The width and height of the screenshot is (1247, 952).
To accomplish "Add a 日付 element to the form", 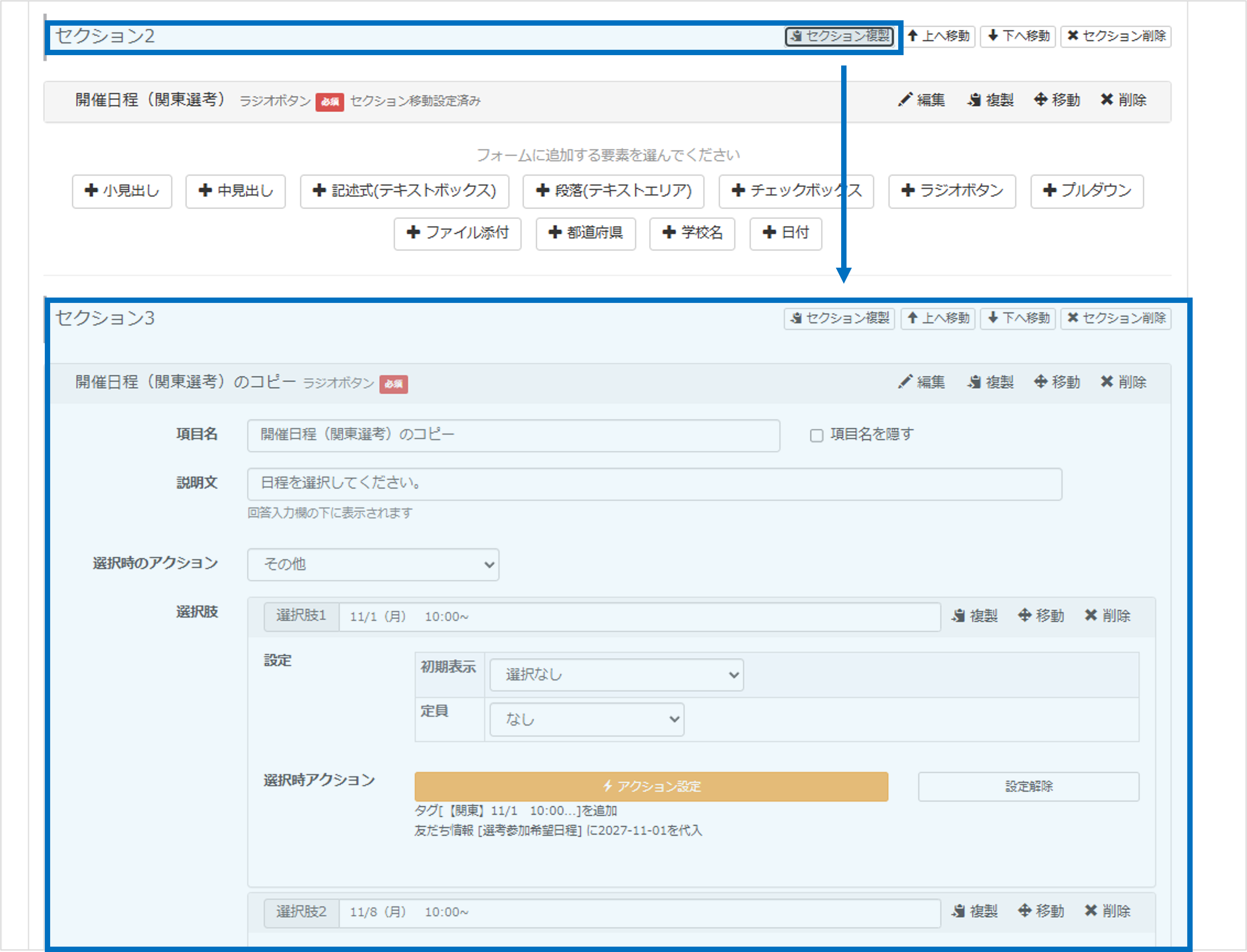I will pyautogui.click(x=786, y=234).
